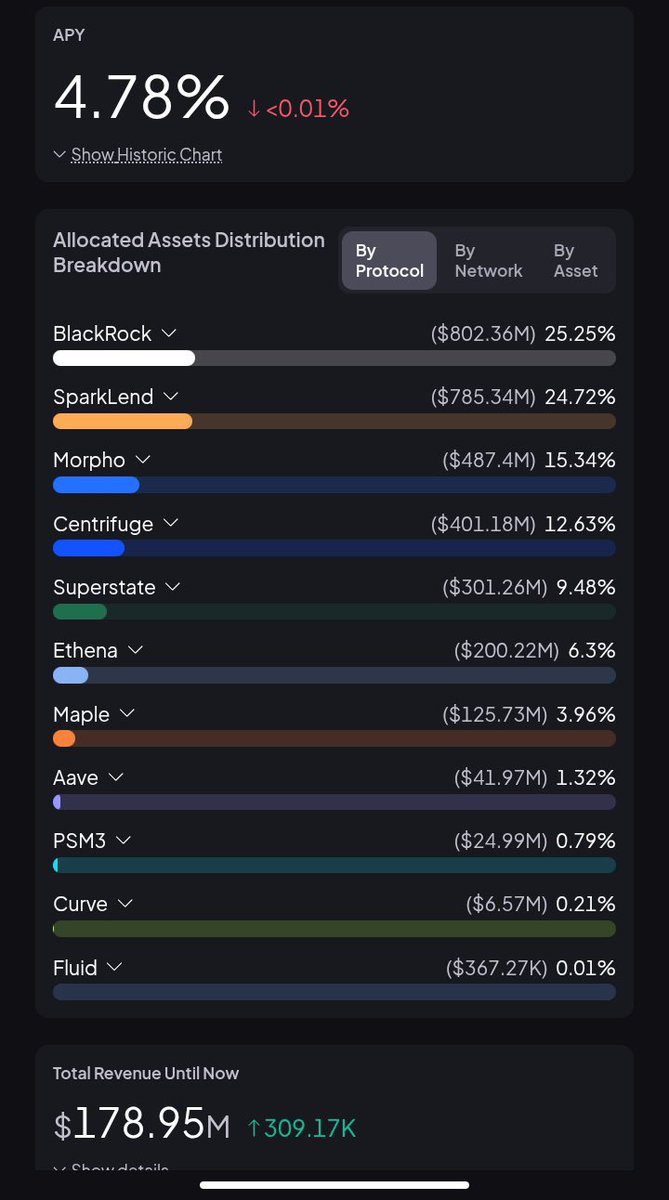This screenshot has width=669, height=1200.
Task: Expand the BlackRock protocol chevron
Action: point(169,332)
